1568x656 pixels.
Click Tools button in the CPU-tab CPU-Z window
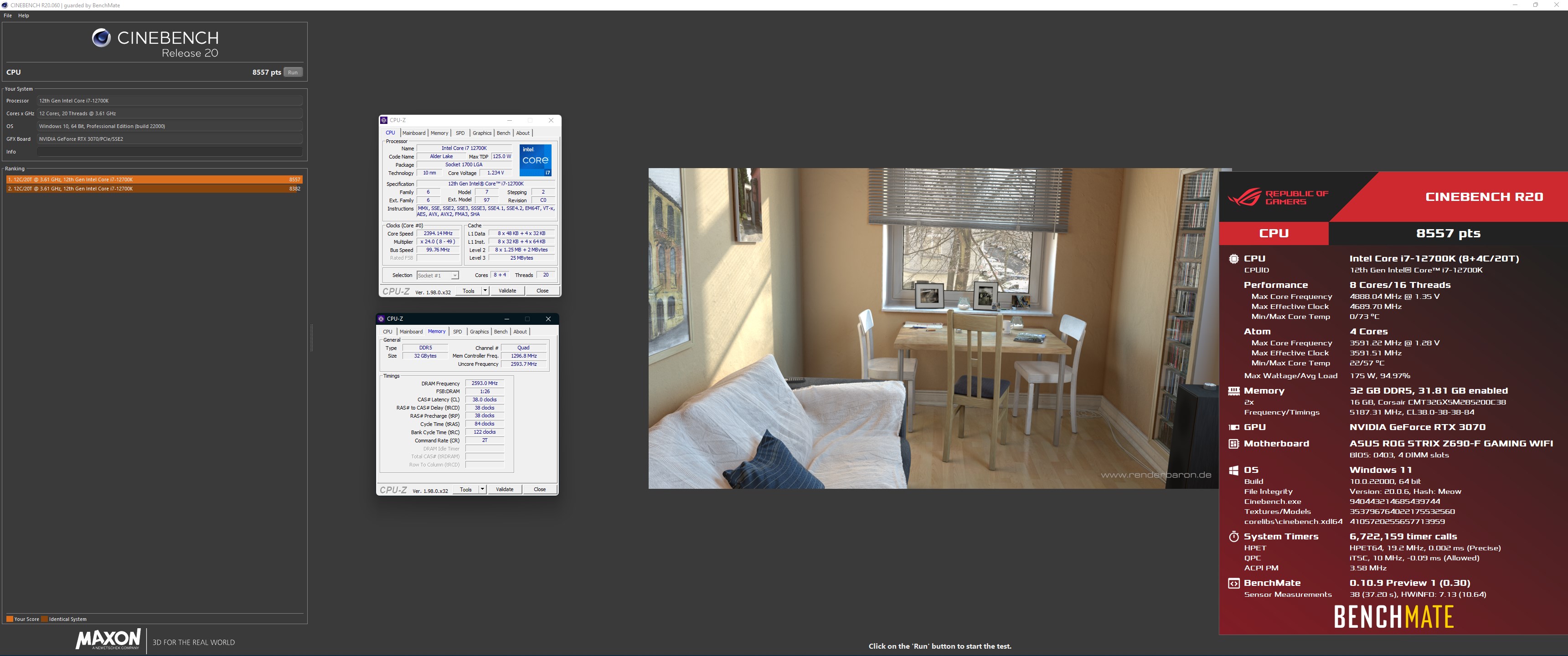469,291
